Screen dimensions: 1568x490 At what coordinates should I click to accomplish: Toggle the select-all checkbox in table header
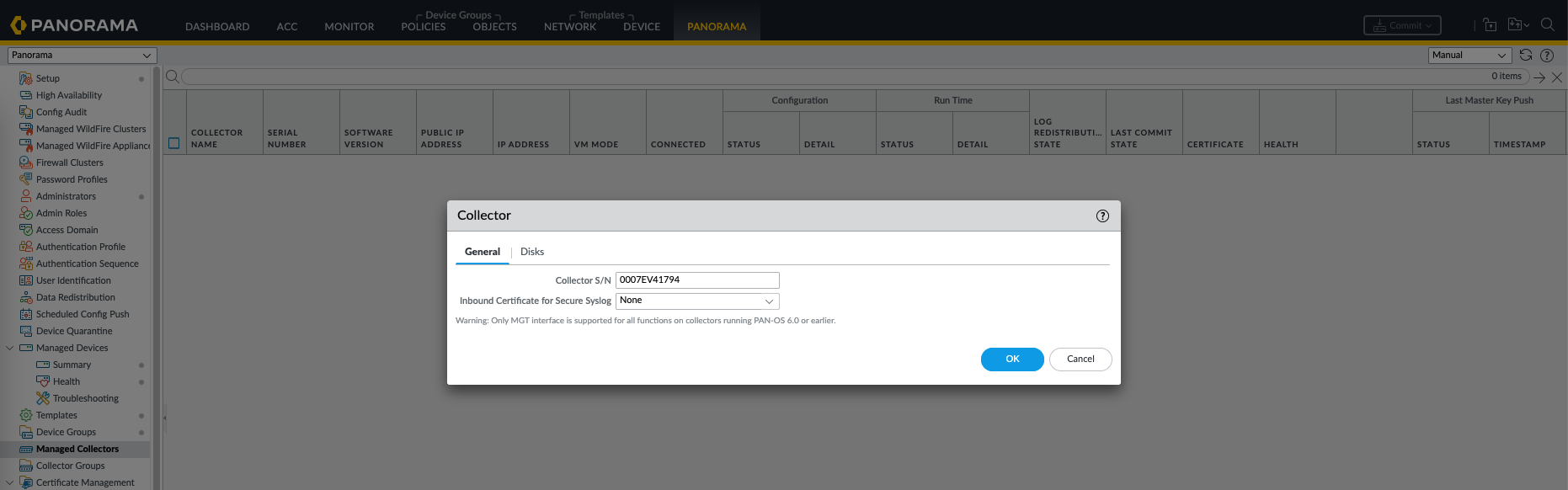tap(174, 143)
